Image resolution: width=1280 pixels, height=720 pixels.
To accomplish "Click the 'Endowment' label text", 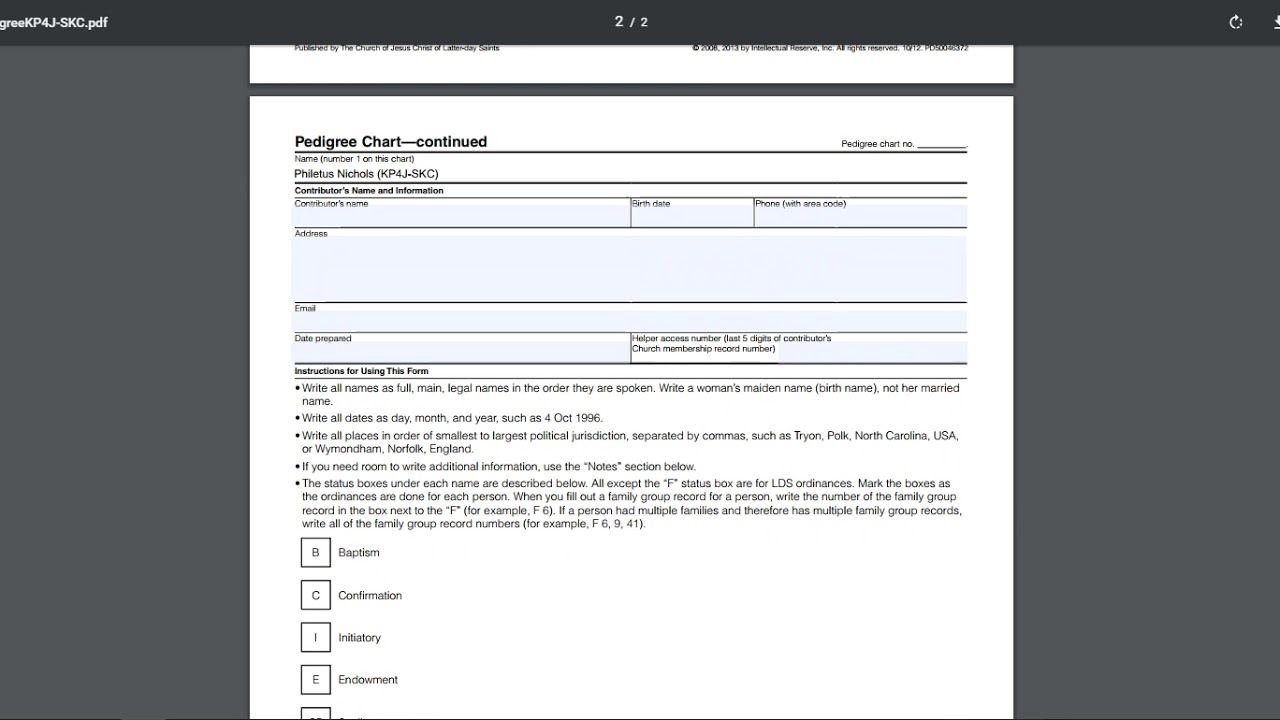I will [x=368, y=680].
